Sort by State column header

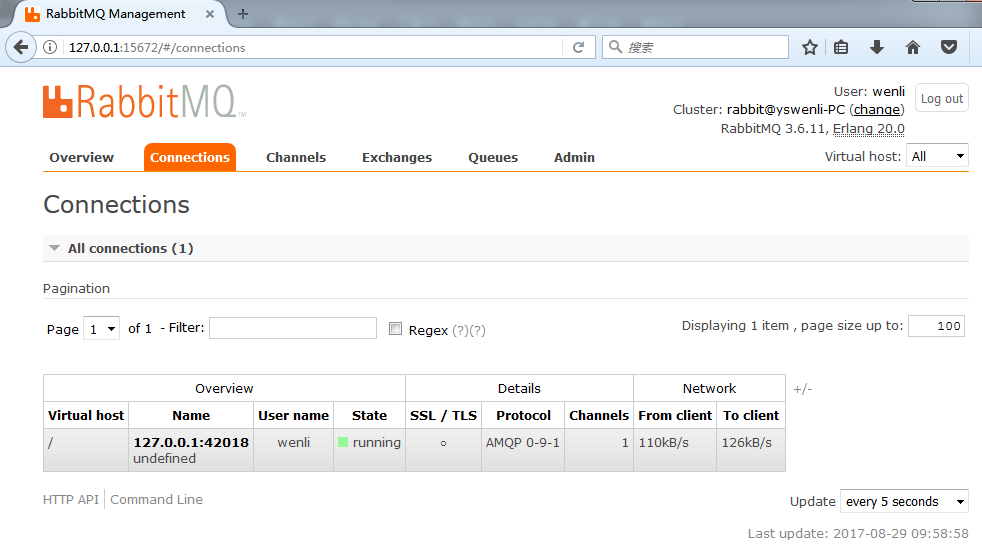370,415
